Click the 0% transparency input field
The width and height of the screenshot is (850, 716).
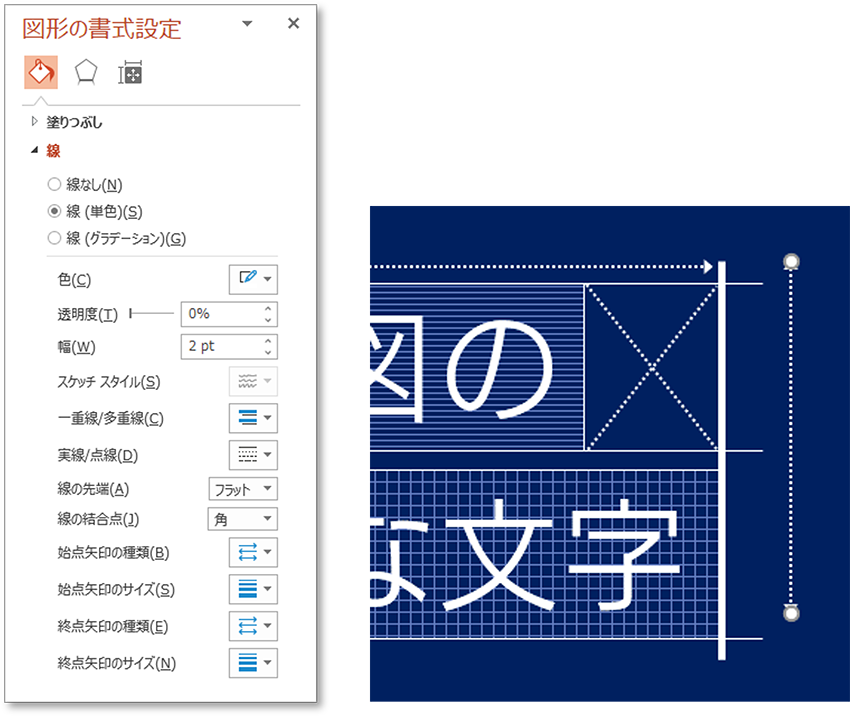point(221,314)
